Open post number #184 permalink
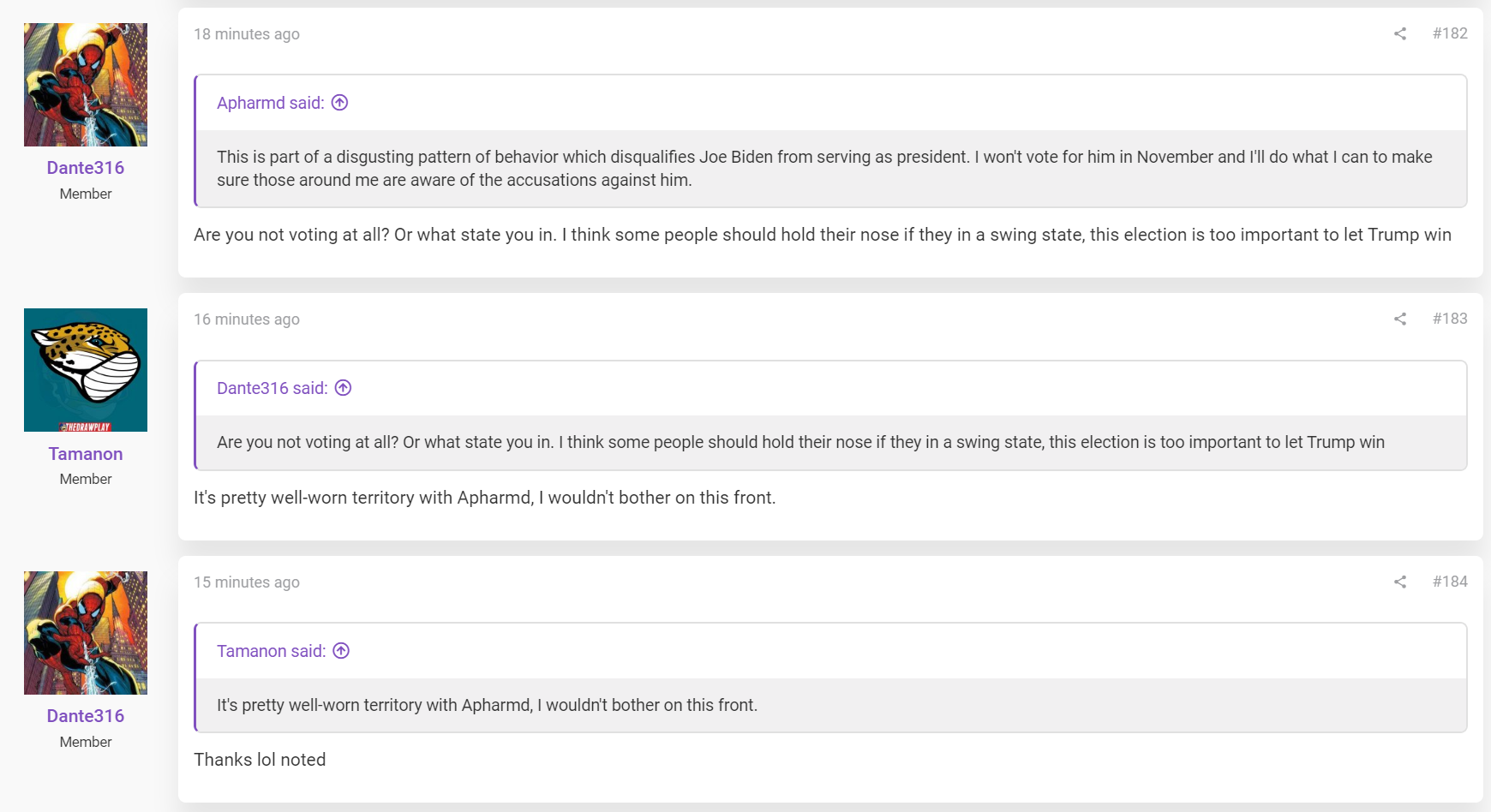The width and height of the screenshot is (1491, 812). point(1450,582)
